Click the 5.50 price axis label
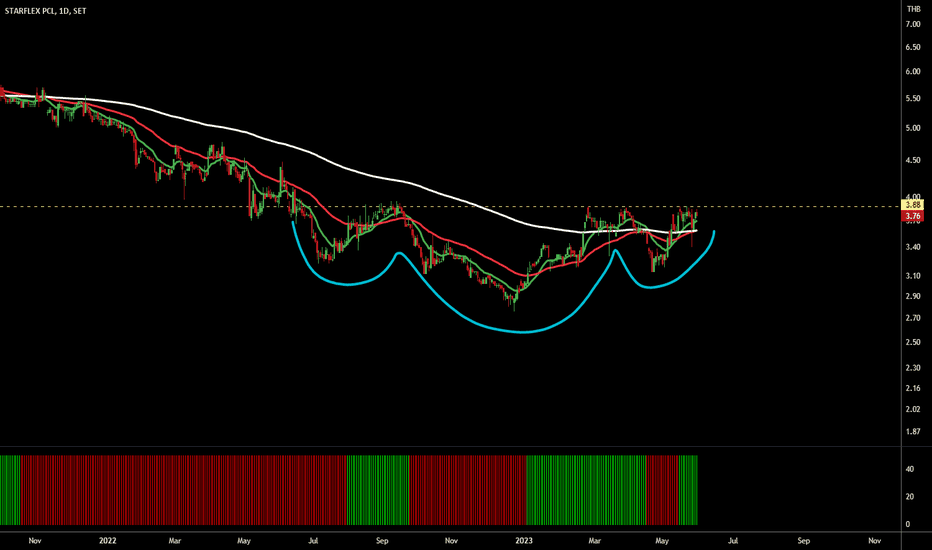Screen dimensions: 932x550 click(913, 98)
